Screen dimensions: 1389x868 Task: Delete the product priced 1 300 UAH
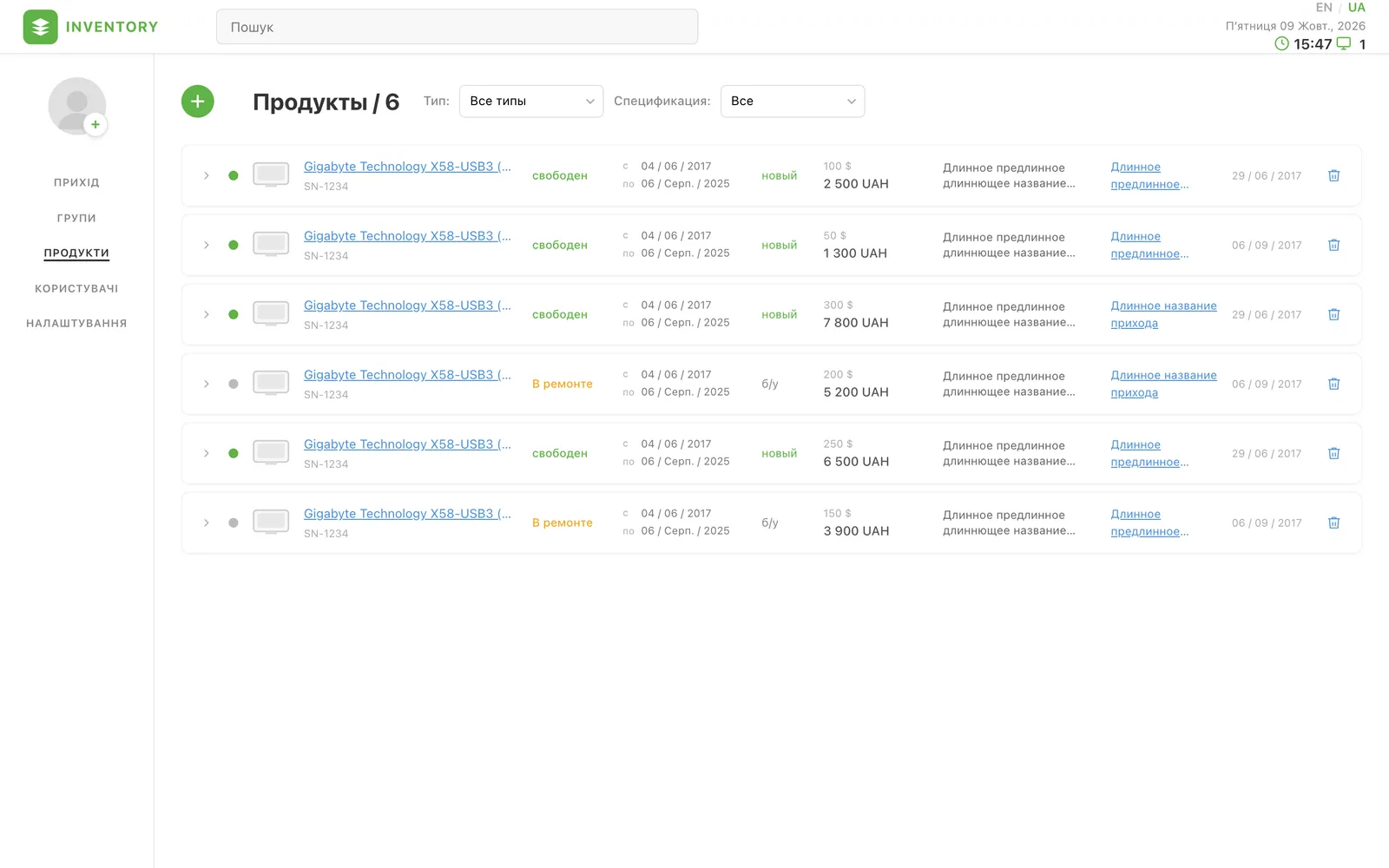(x=1334, y=245)
